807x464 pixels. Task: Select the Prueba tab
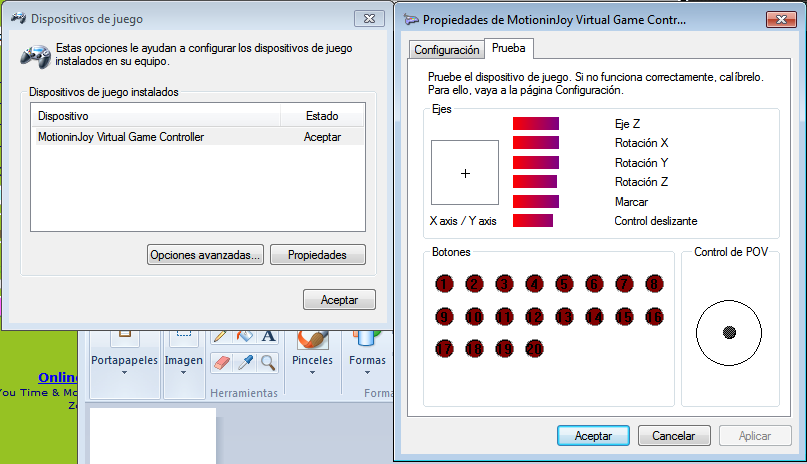click(508, 48)
